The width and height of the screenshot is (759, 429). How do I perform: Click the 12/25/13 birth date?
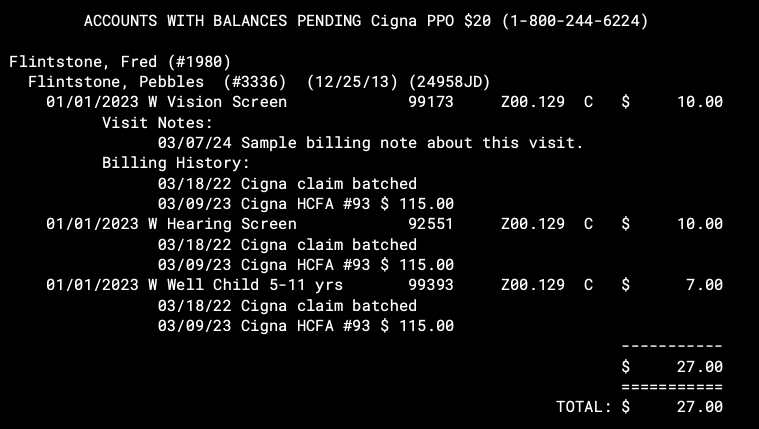352,82
